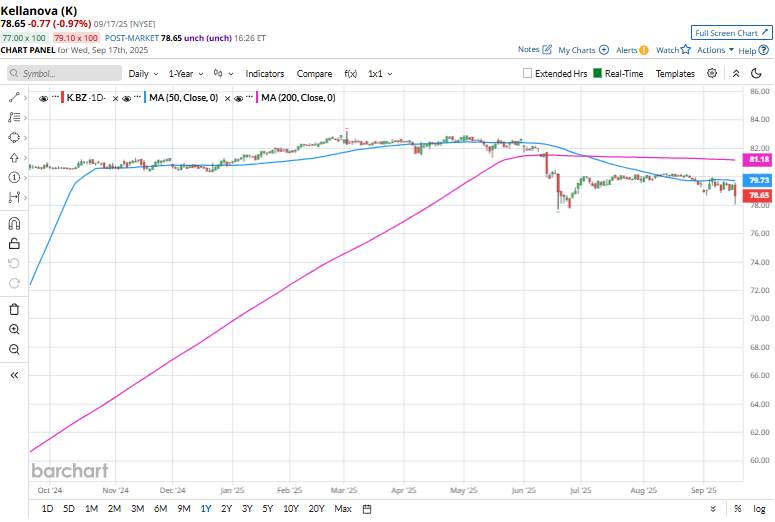
Task: Expand the bottom toolbar chevron
Action: pos(713,509)
